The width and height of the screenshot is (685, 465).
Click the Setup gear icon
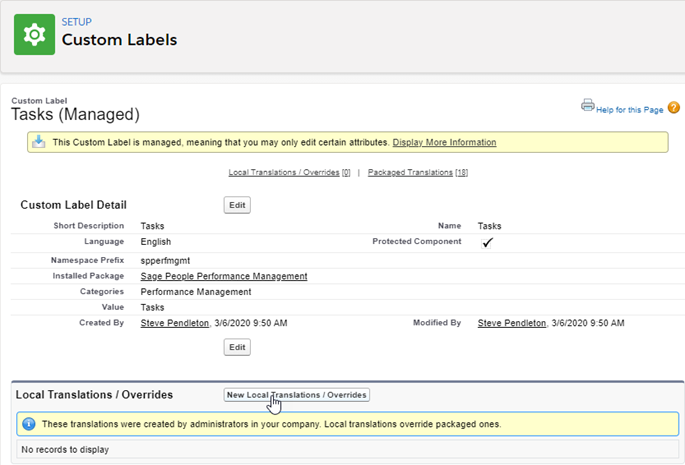[x=34, y=34]
